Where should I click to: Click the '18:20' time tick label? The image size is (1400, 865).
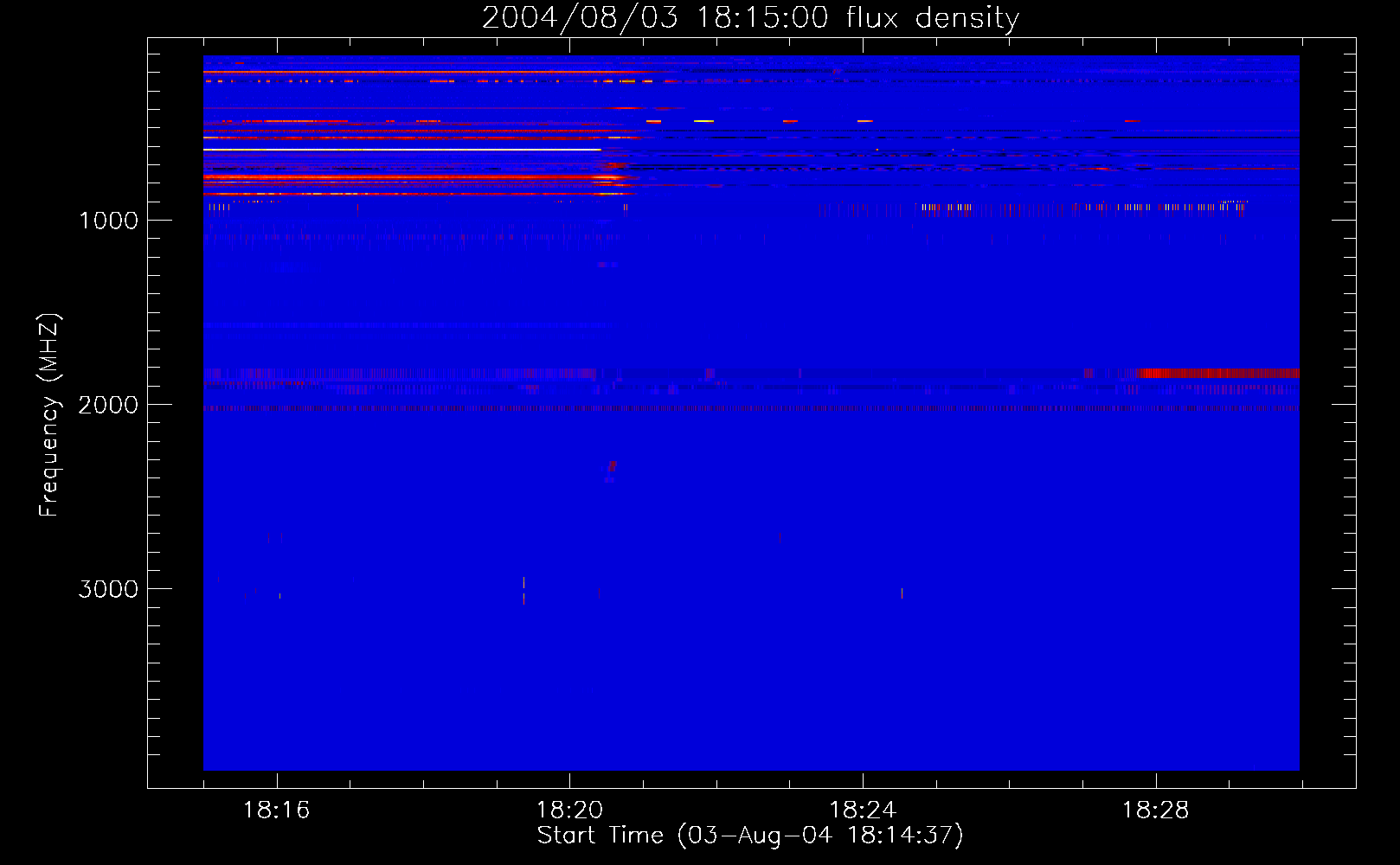click(569, 811)
